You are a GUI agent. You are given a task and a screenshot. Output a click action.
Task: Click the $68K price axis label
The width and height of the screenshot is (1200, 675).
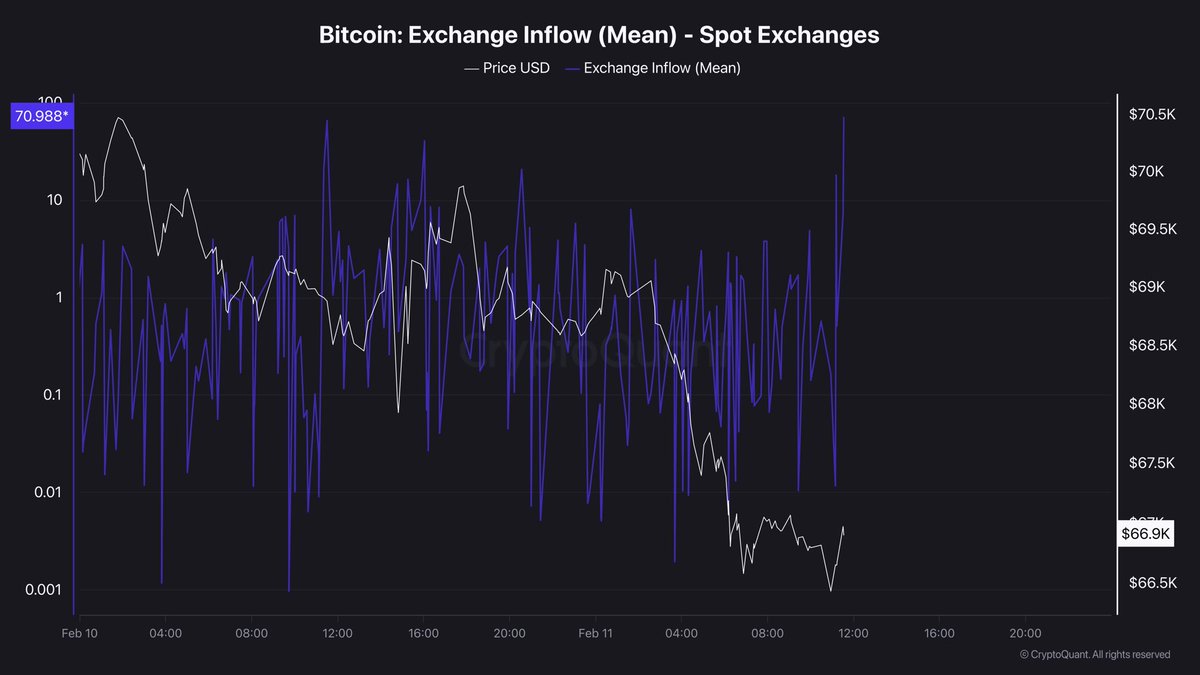[x=1145, y=404]
